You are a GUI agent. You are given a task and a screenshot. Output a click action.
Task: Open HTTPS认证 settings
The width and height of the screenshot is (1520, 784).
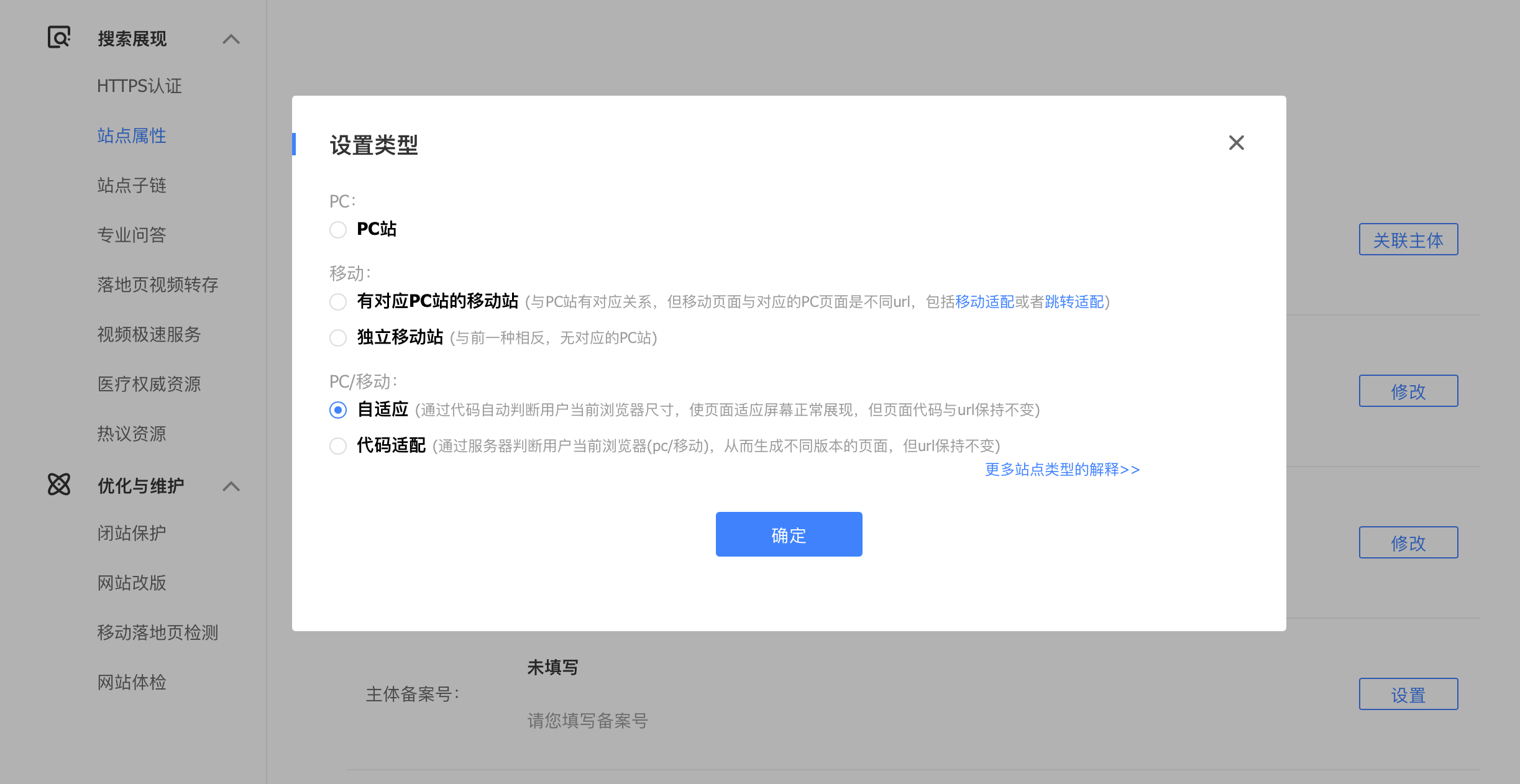click(138, 86)
